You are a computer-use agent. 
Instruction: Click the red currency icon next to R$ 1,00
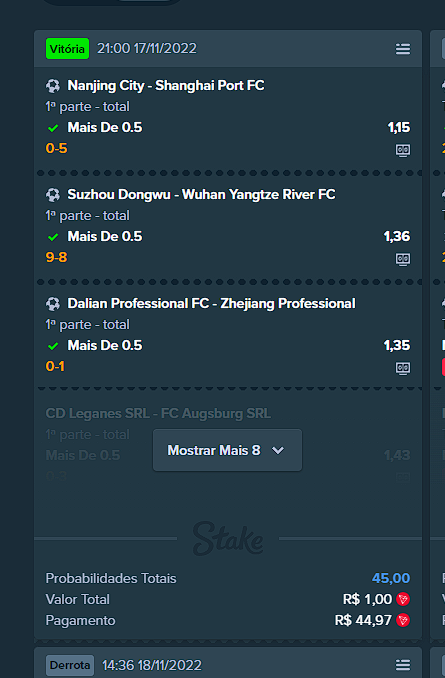(x=403, y=599)
